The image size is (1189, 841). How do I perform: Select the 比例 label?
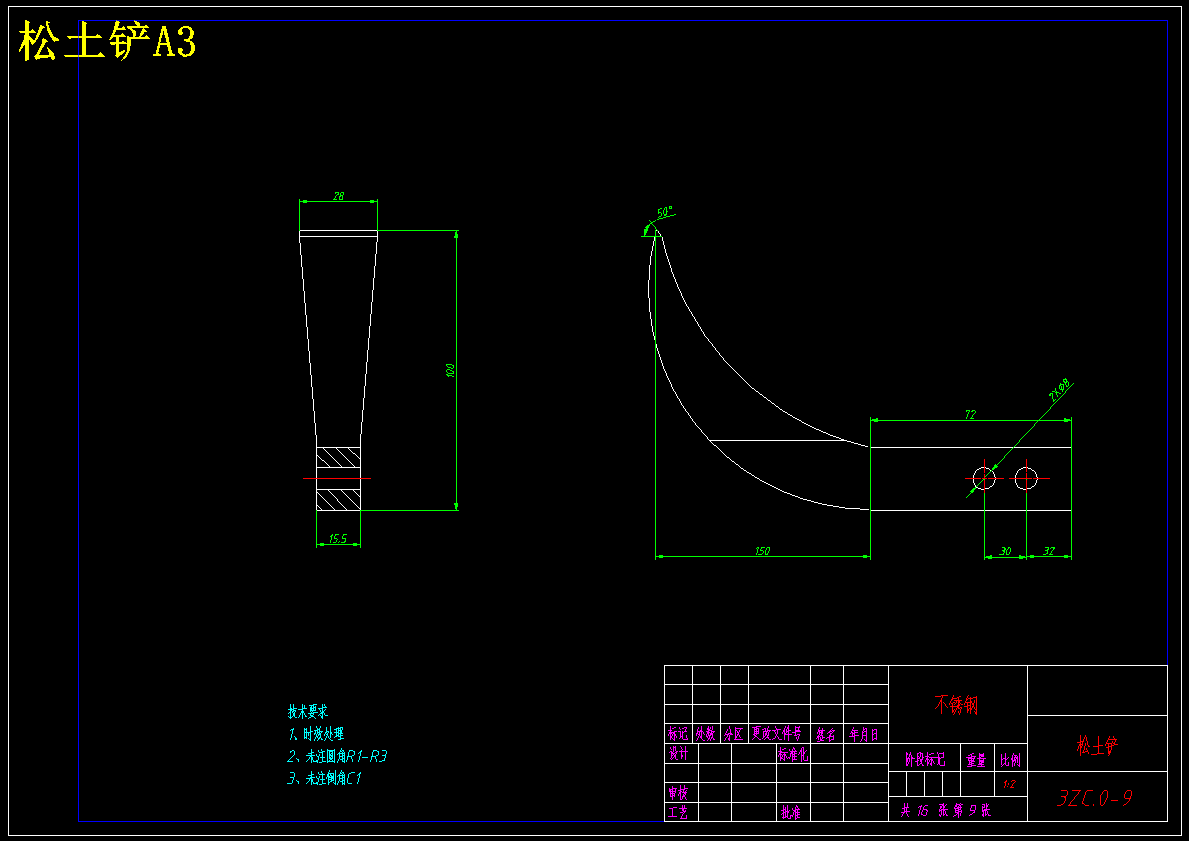pos(1010,759)
